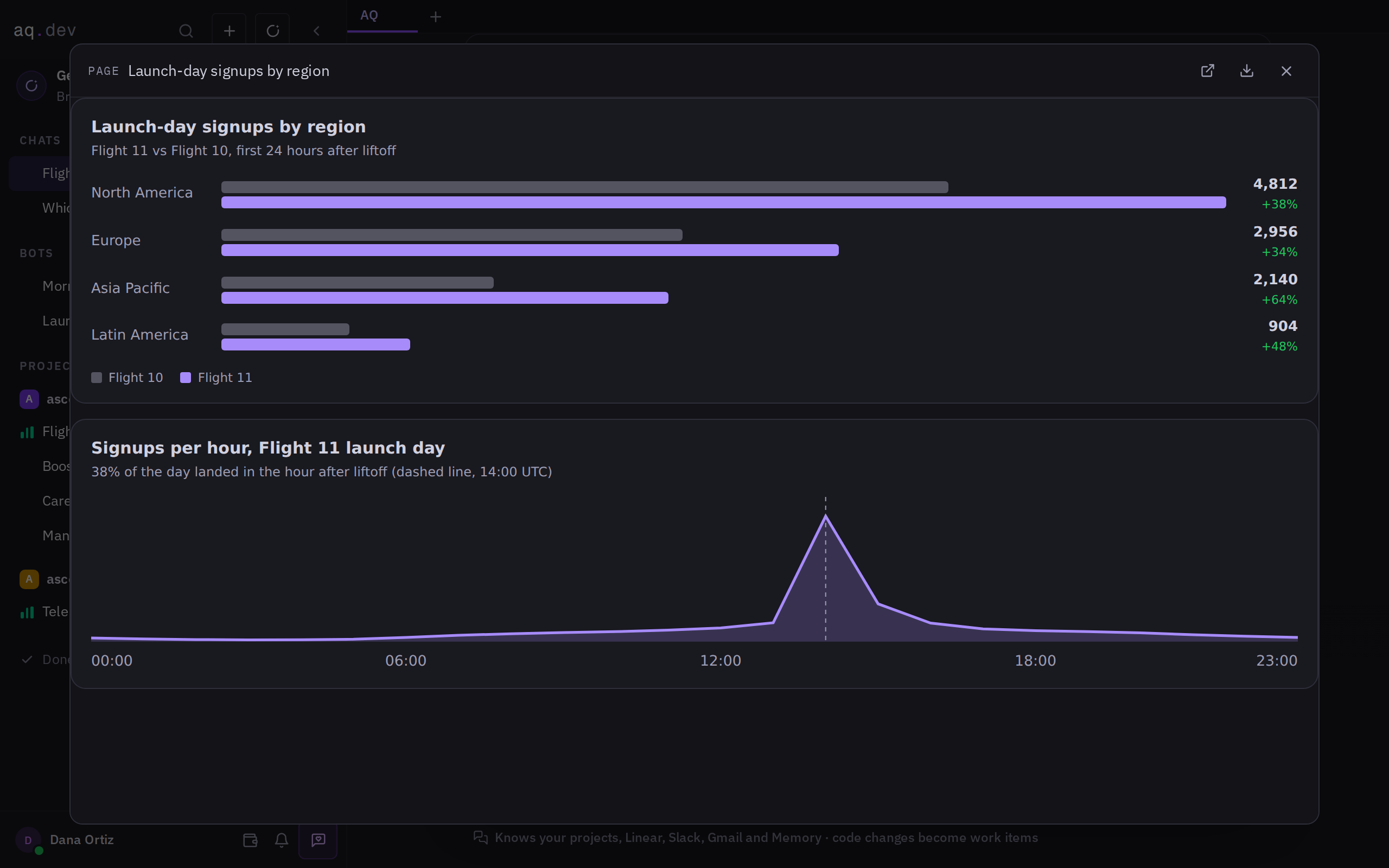Screen dimensions: 1389x868
Task: Click the 06:00 axis label
Action: (406, 660)
